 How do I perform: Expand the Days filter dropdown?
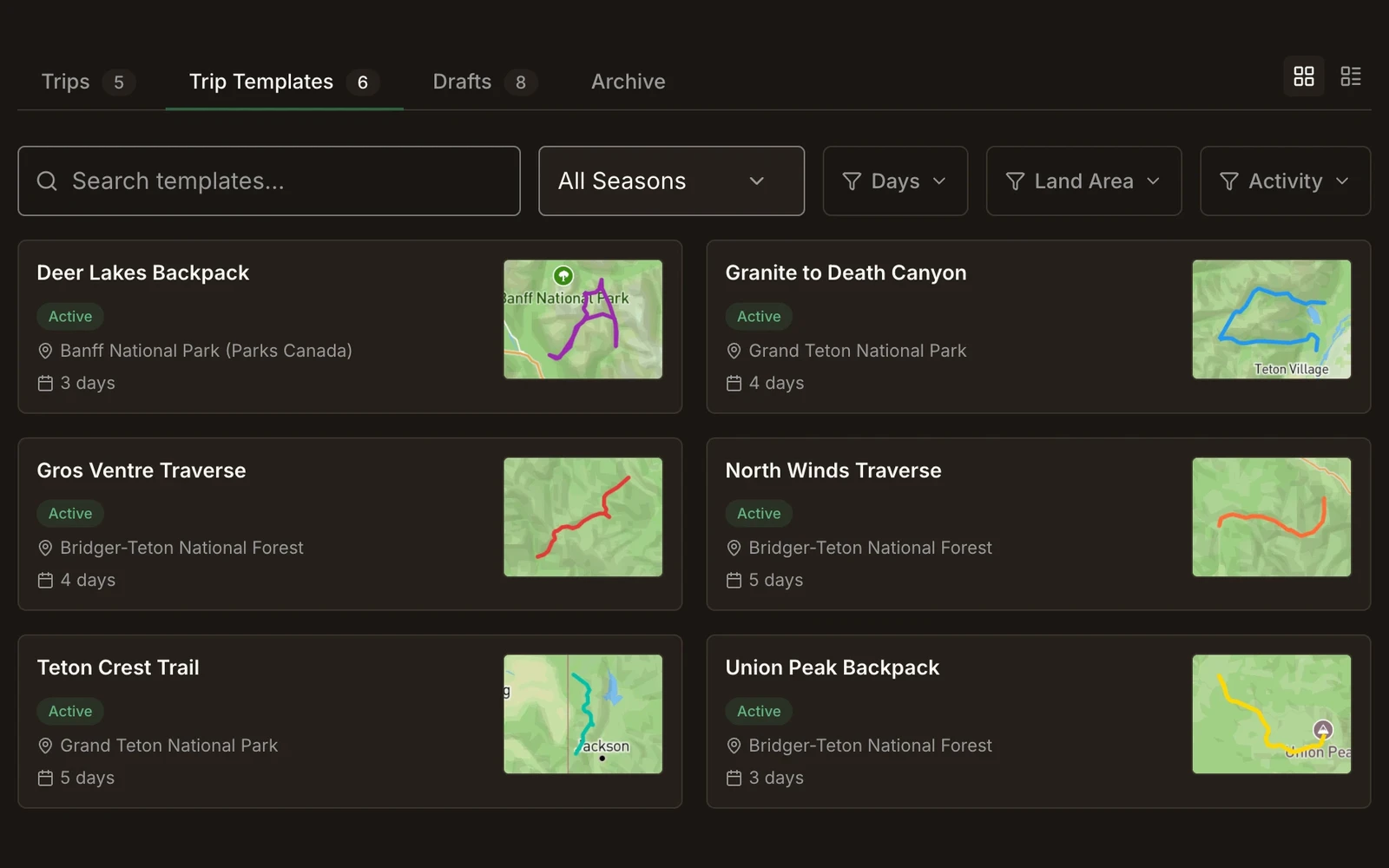pos(895,181)
